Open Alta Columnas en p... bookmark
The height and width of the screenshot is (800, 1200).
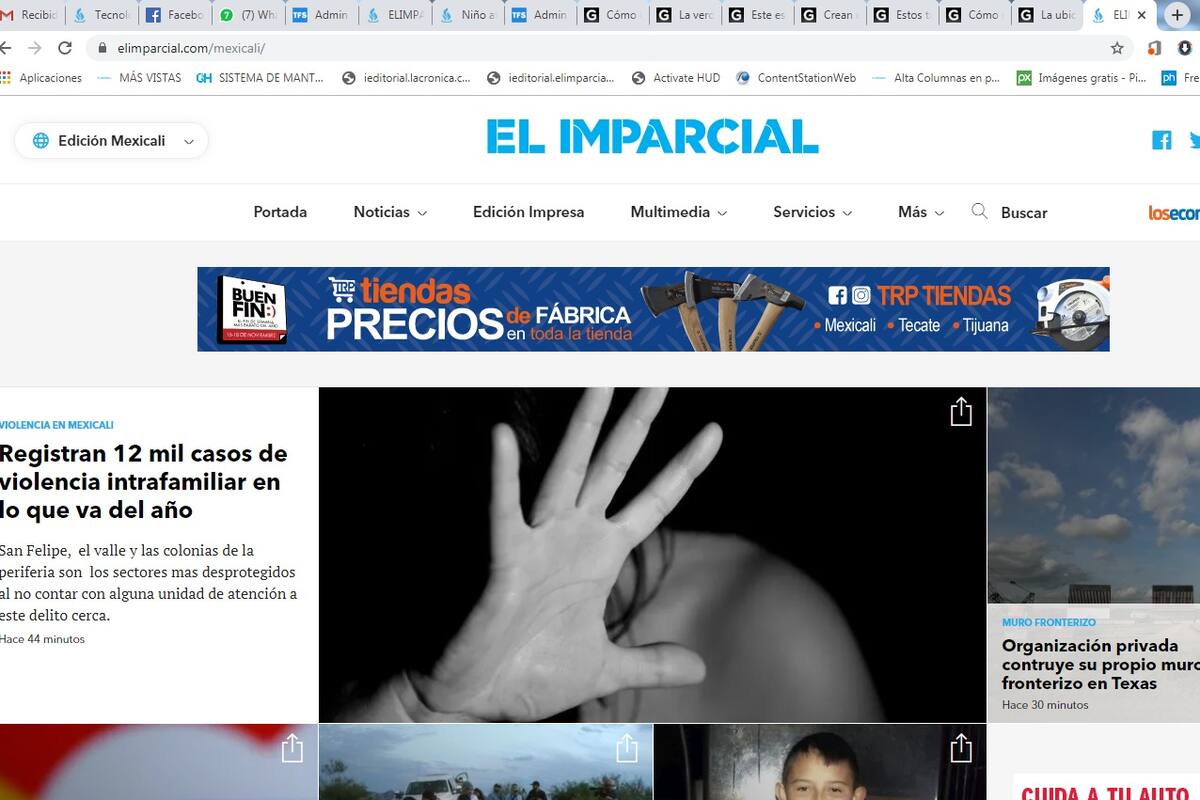click(x=935, y=77)
